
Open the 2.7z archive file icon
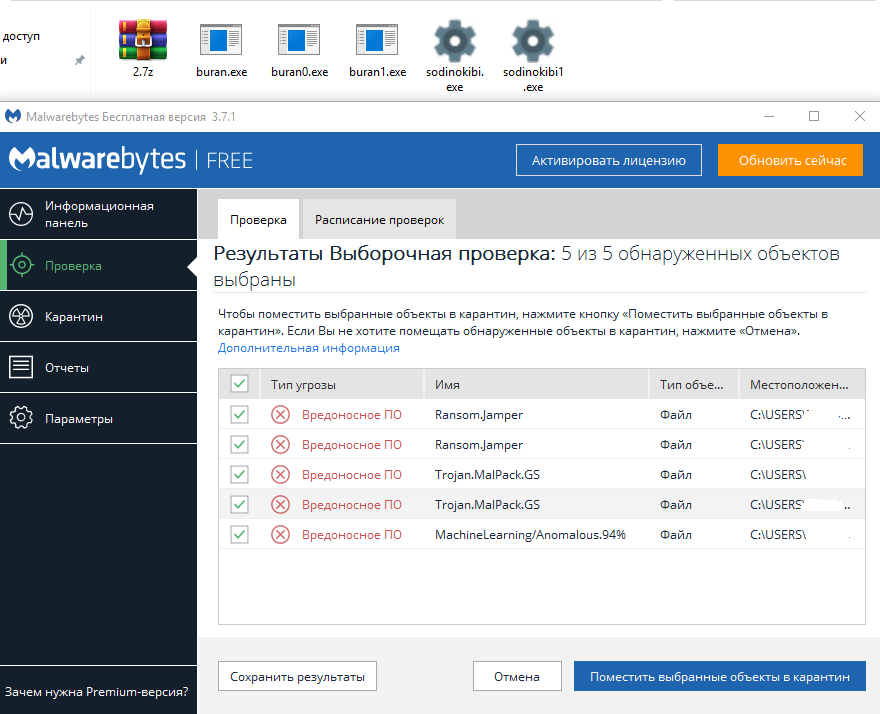tap(143, 40)
